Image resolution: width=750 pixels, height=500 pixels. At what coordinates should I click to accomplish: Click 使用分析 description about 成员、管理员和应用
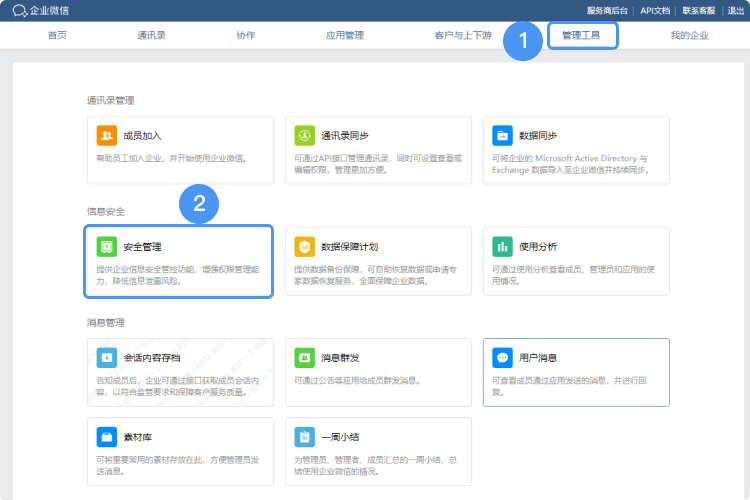pos(574,275)
